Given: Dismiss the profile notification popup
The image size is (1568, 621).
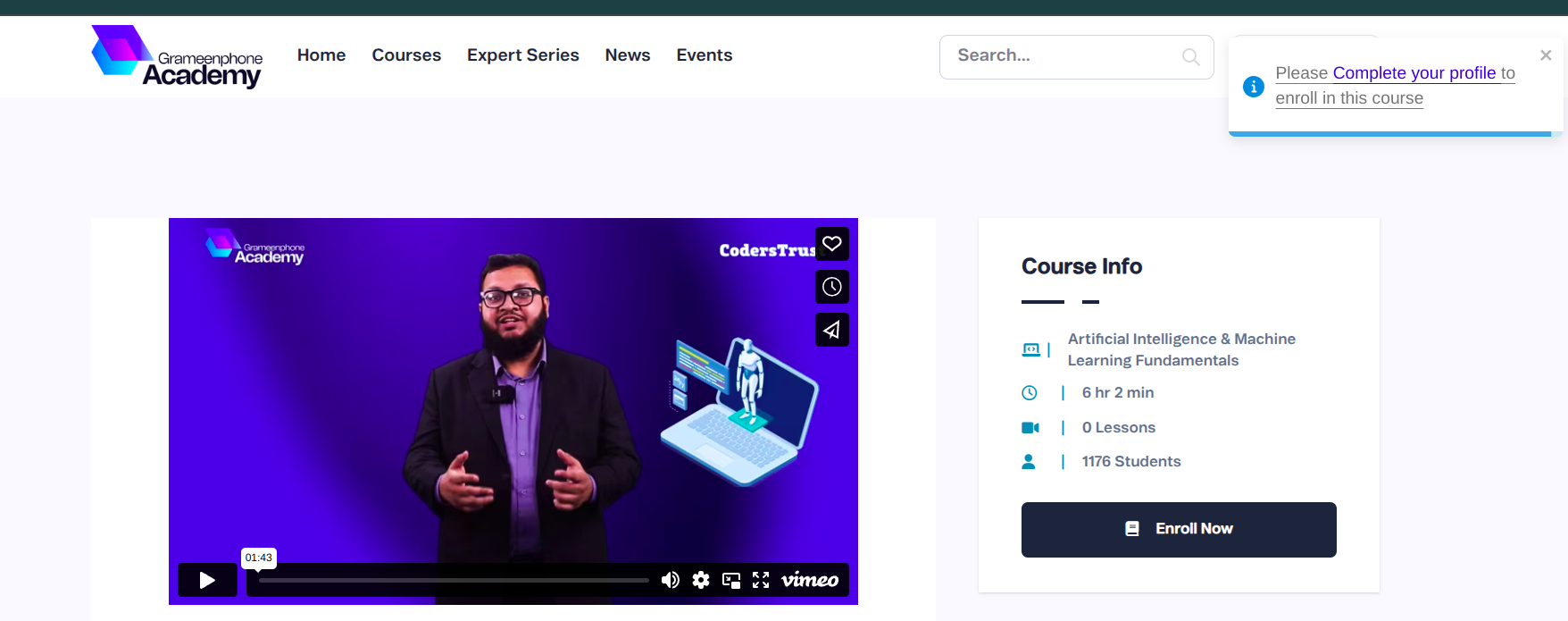Looking at the screenshot, I should (x=1546, y=55).
